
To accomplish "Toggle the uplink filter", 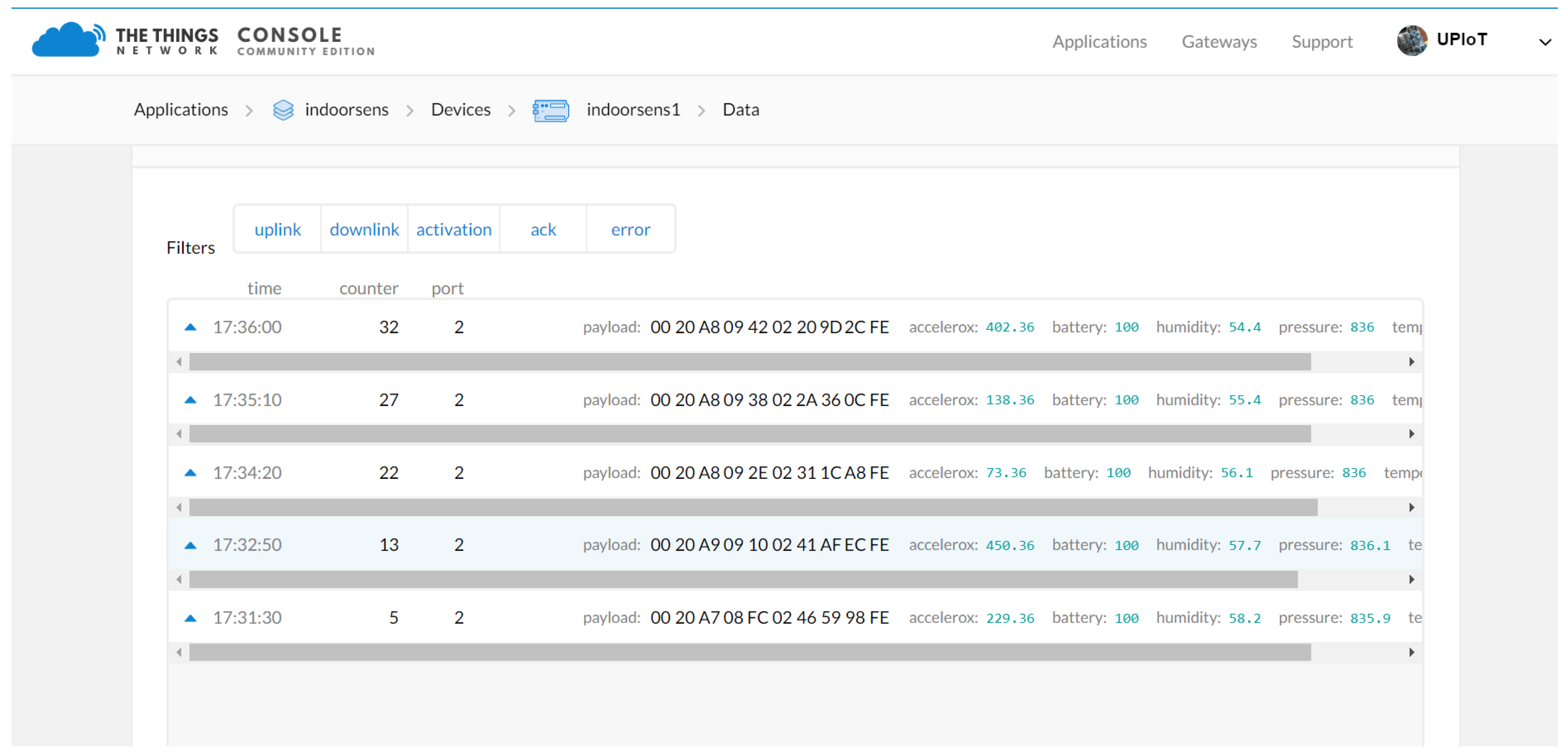I will [278, 230].
